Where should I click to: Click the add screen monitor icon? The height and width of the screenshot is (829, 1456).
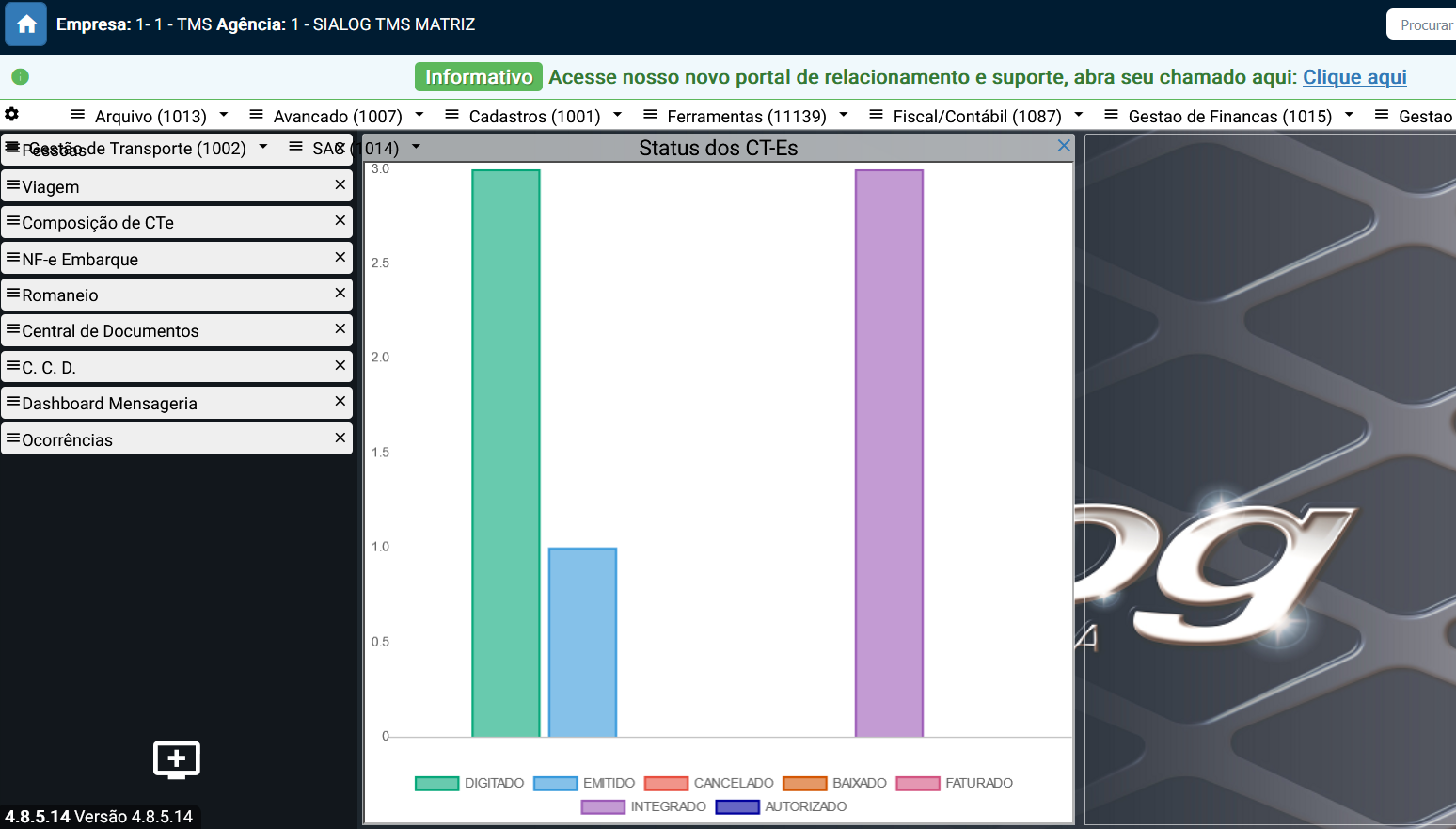coord(177,759)
